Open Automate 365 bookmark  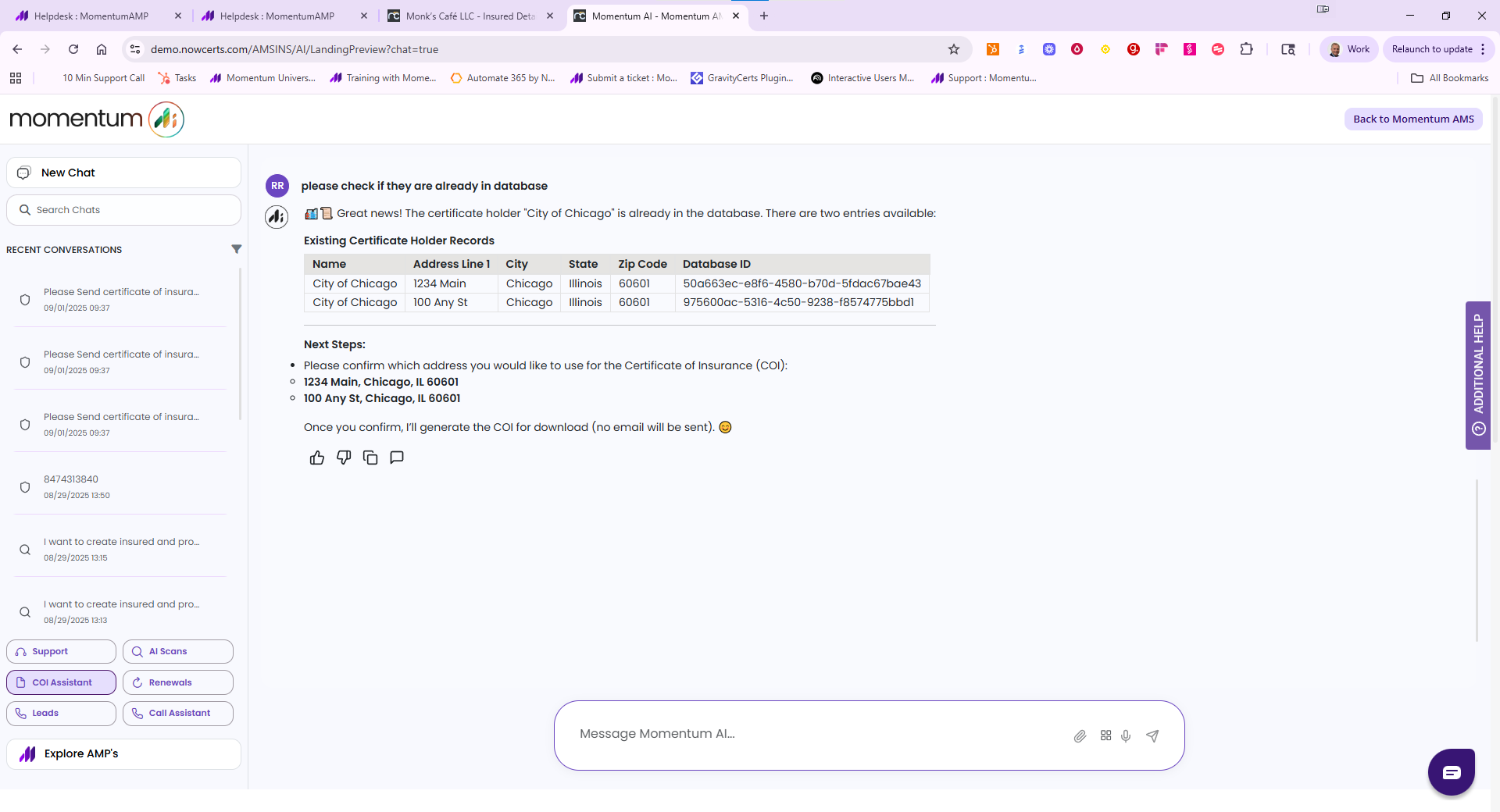503,78
